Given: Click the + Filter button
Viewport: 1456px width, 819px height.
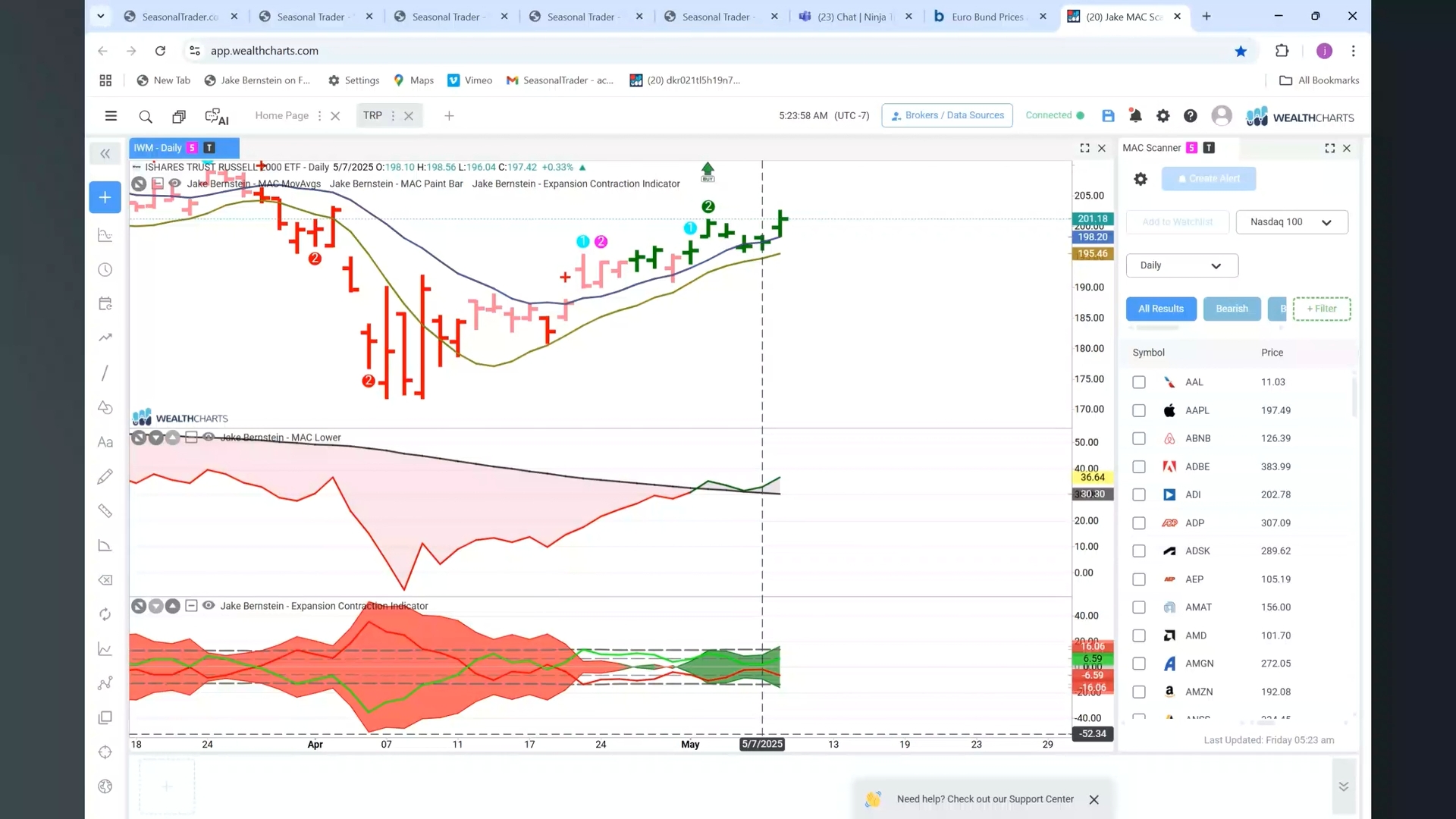Looking at the screenshot, I should [x=1321, y=309].
